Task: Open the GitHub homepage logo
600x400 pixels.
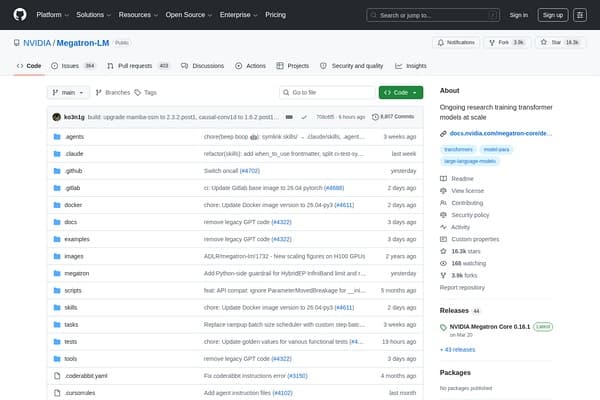Action: coord(20,15)
